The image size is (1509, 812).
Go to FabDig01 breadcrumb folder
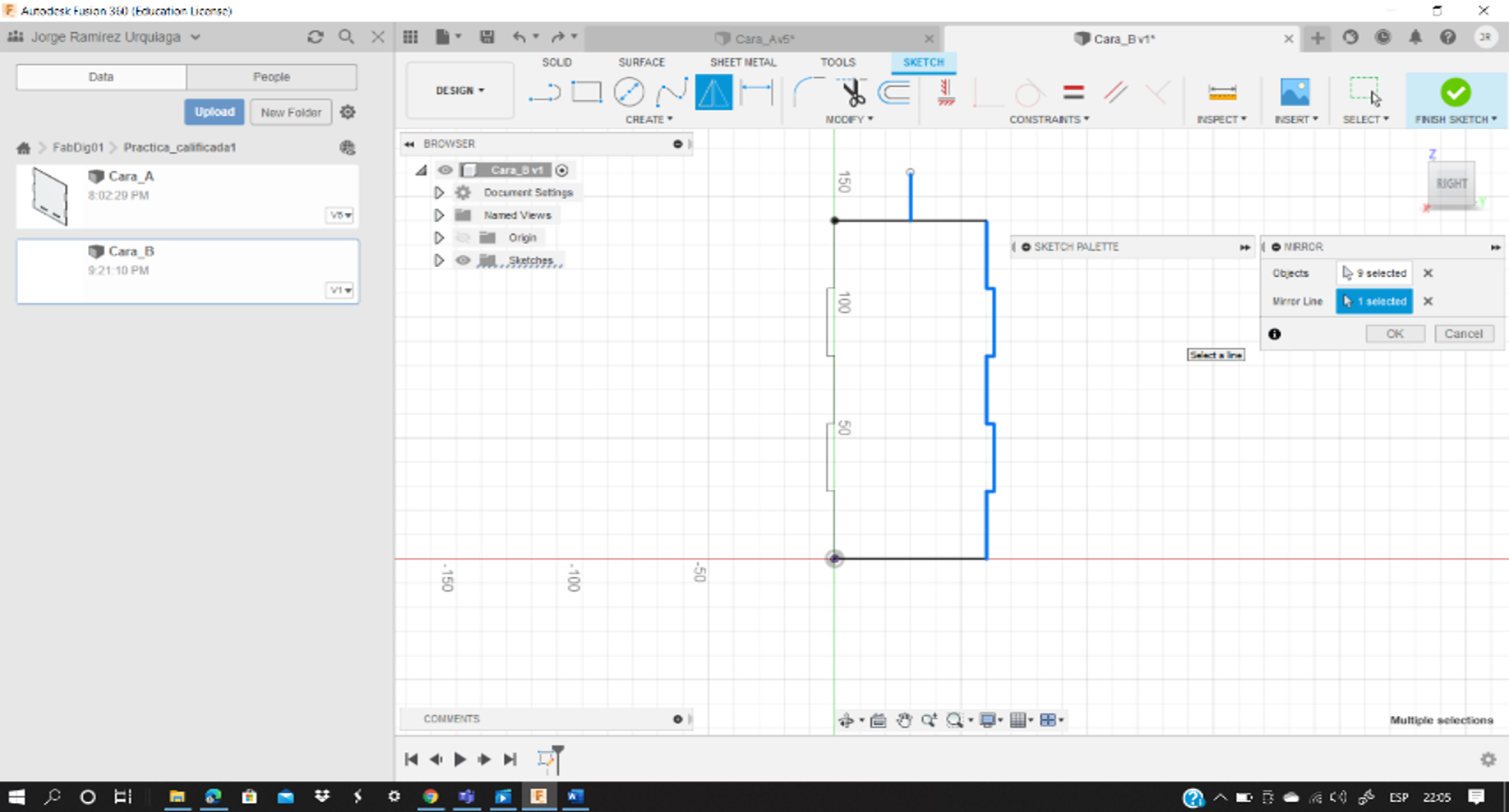[78, 148]
